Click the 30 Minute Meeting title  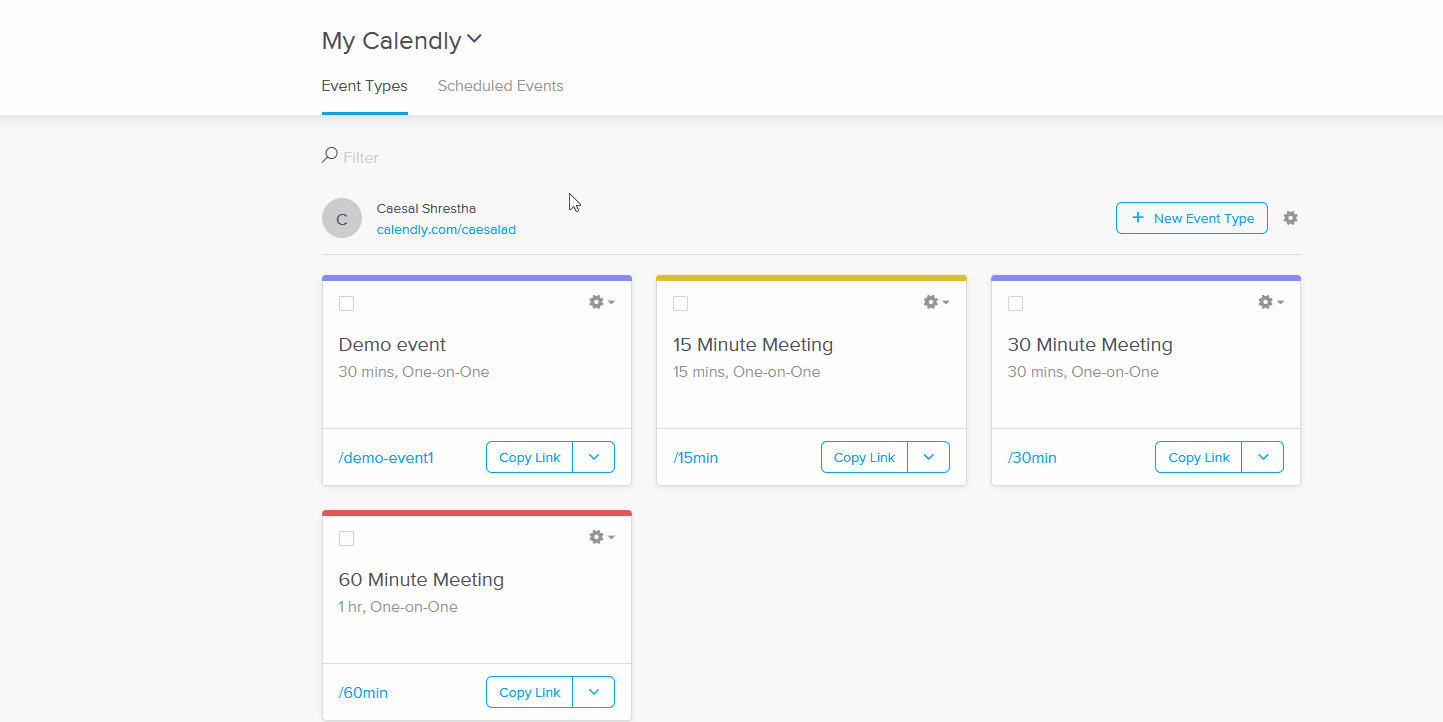coord(1090,345)
